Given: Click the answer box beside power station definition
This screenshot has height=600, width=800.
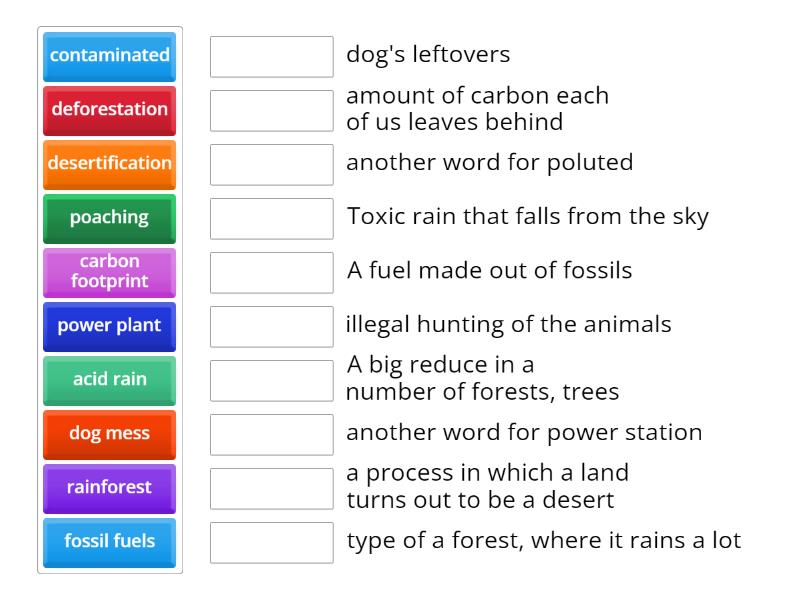Looking at the screenshot, I should tap(271, 434).
